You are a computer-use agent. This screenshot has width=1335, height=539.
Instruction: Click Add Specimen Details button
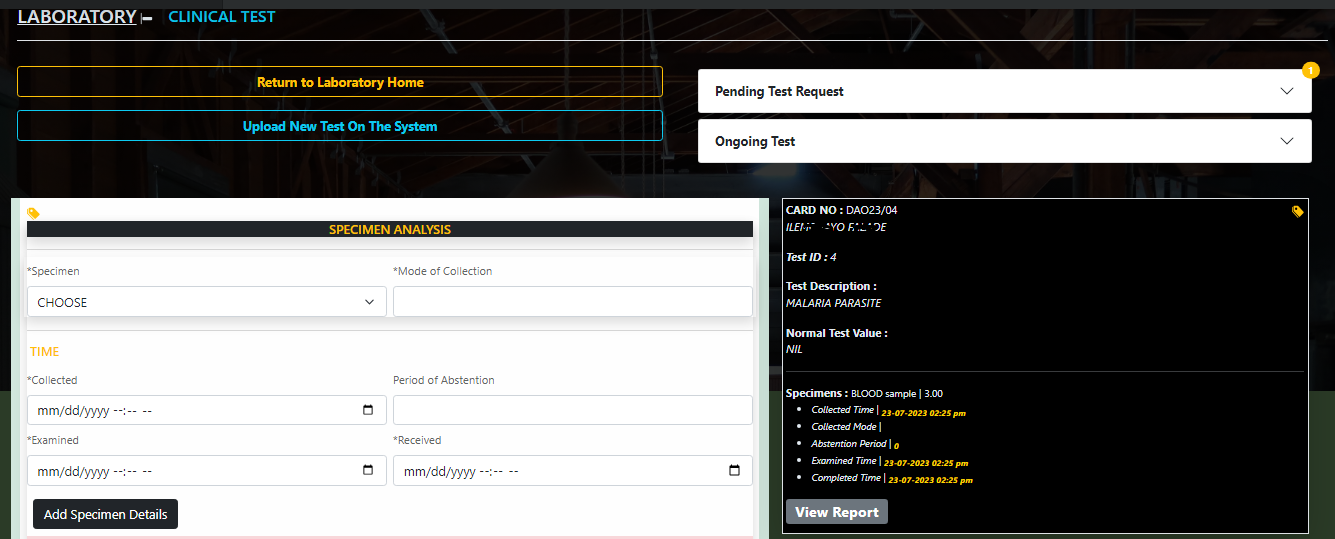pos(105,514)
